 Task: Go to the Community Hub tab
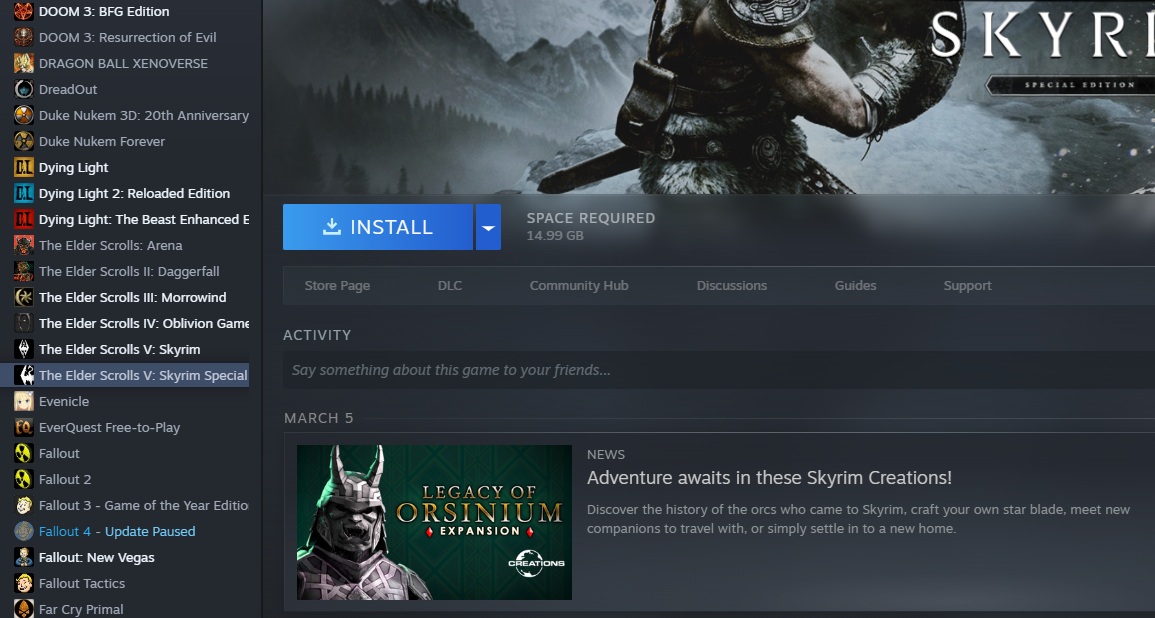tap(579, 286)
